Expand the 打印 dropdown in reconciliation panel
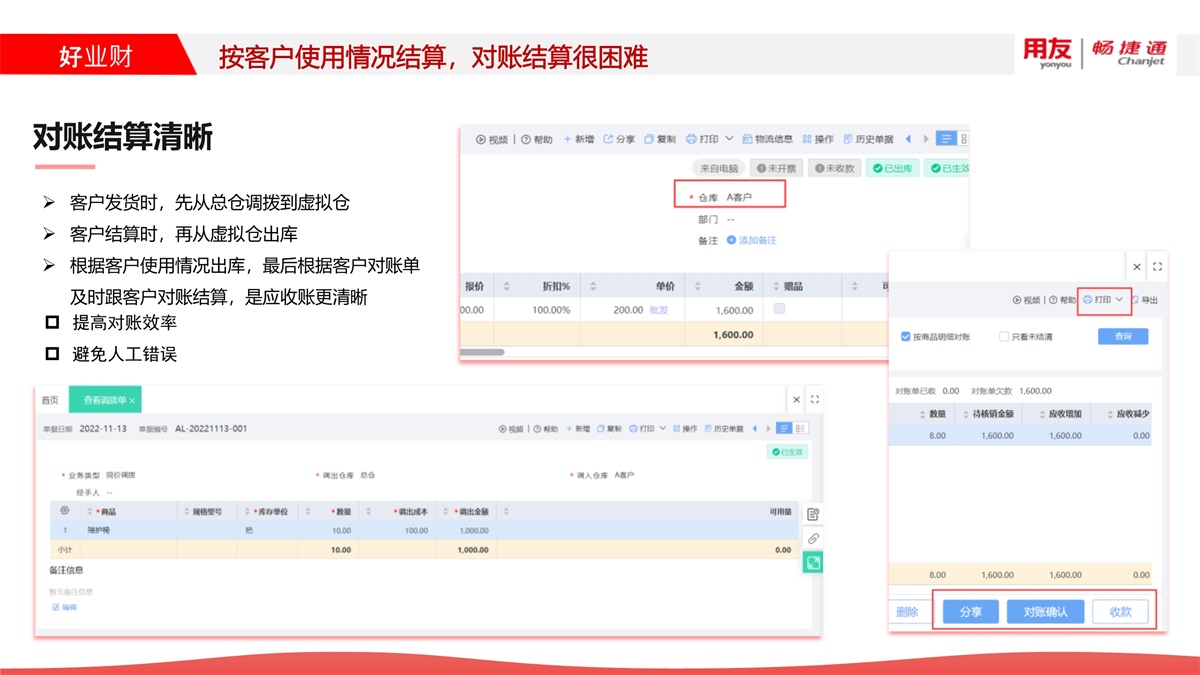Viewport: 1200px width, 675px height. [x=1119, y=300]
